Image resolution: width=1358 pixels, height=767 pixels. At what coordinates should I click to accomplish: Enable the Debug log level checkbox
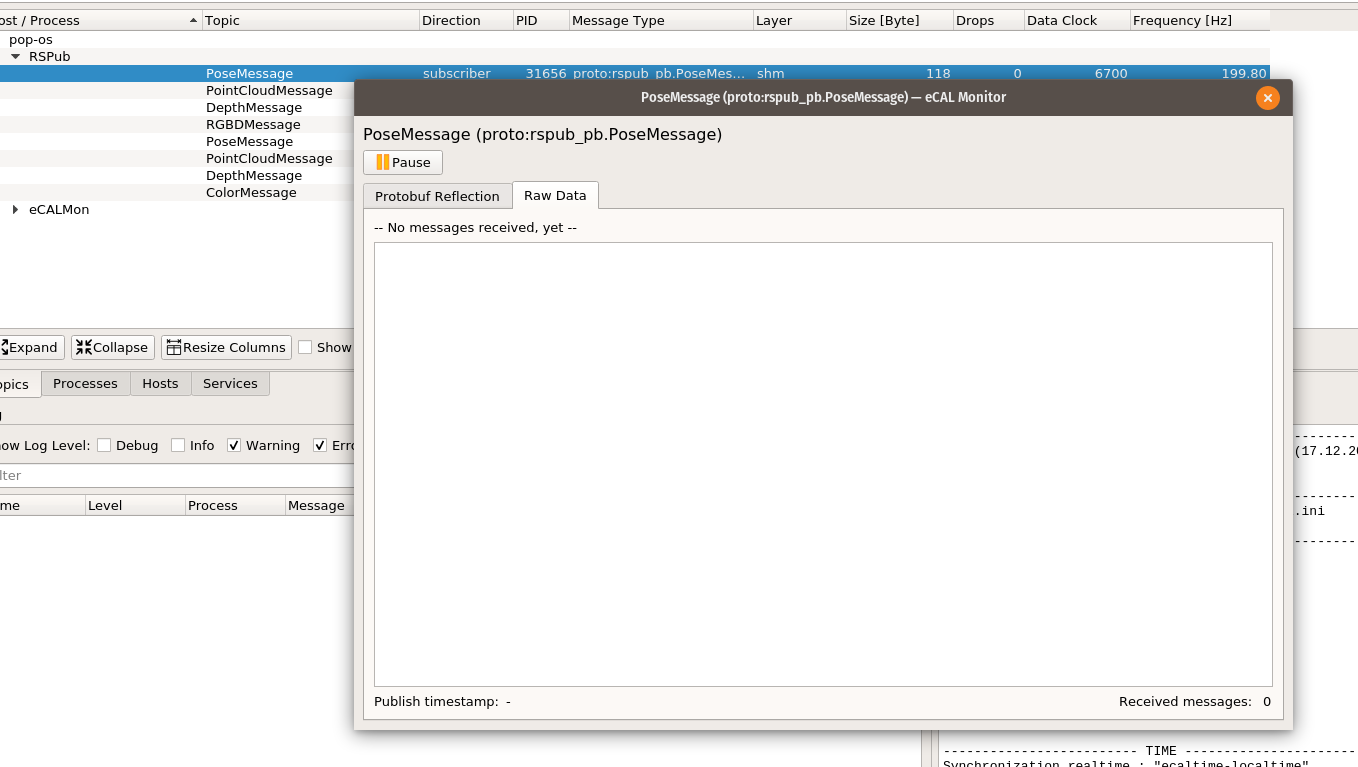pyautogui.click(x=104, y=445)
